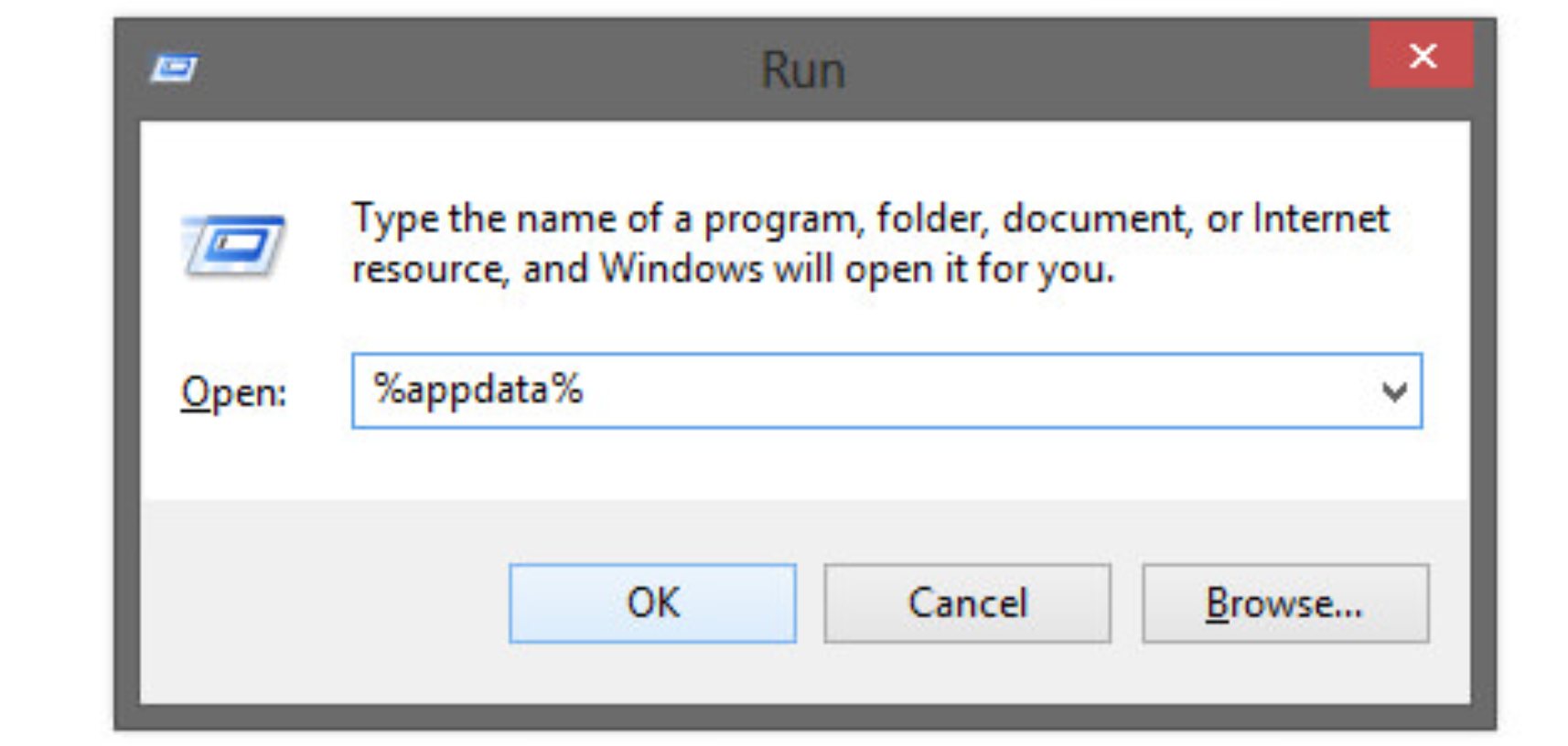Click the large Run icon beside the description
This screenshot has height=746, width=1568.
click(234, 244)
